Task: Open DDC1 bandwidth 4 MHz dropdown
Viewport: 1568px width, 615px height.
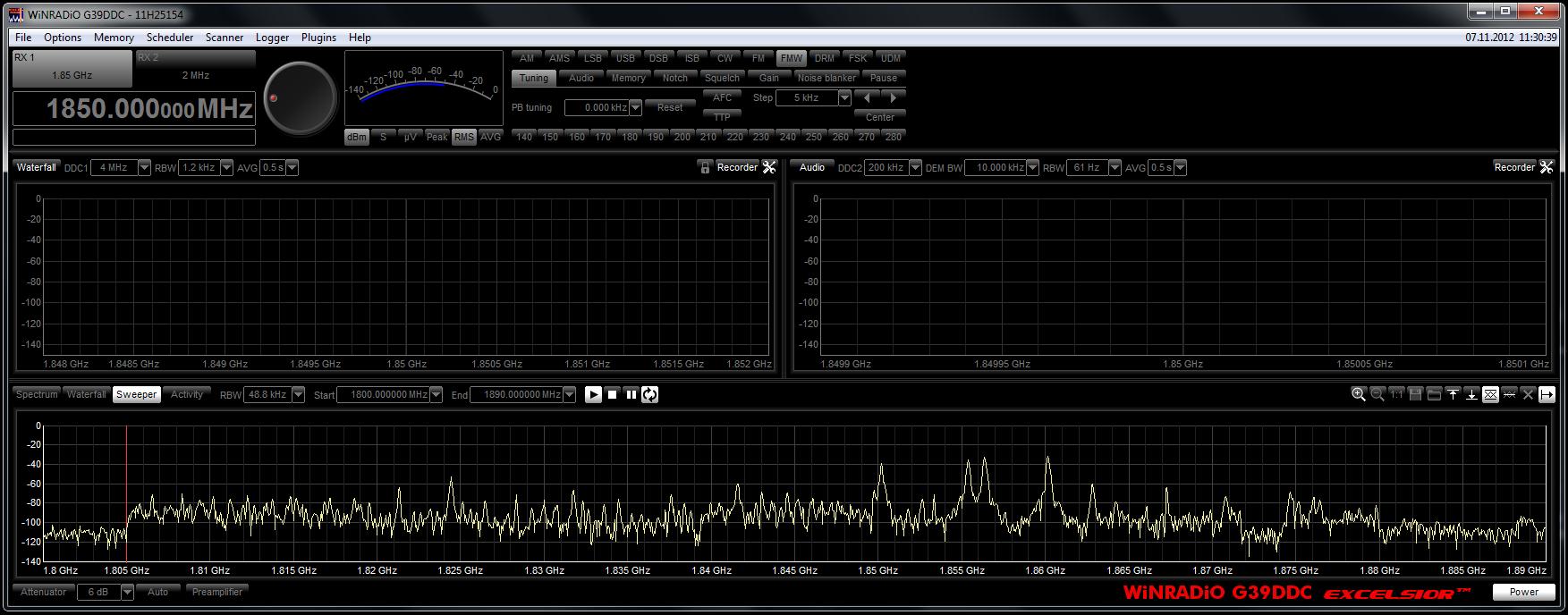Action: (145, 168)
